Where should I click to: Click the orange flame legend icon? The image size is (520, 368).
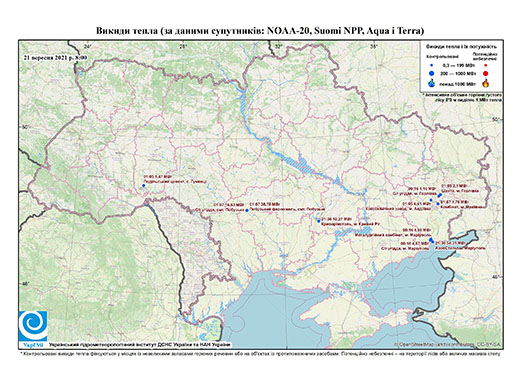(x=486, y=83)
